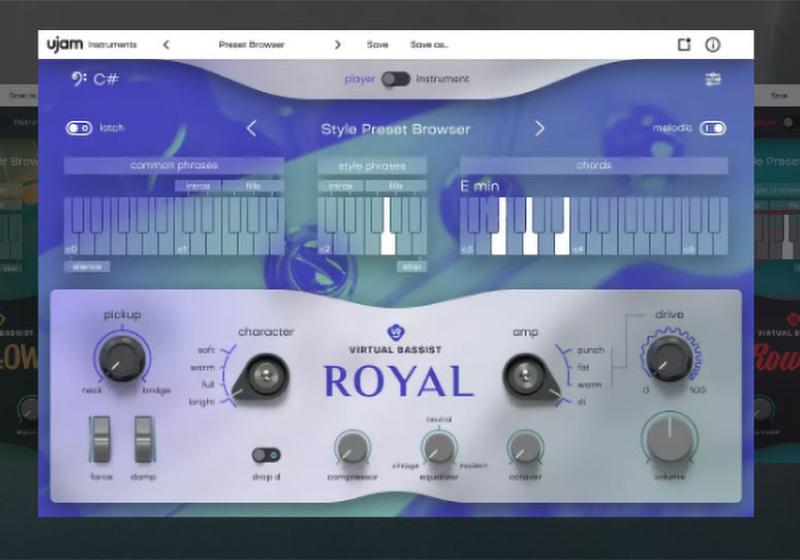Click the bass clef key icon
800x560 pixels.
coord(79,79)
